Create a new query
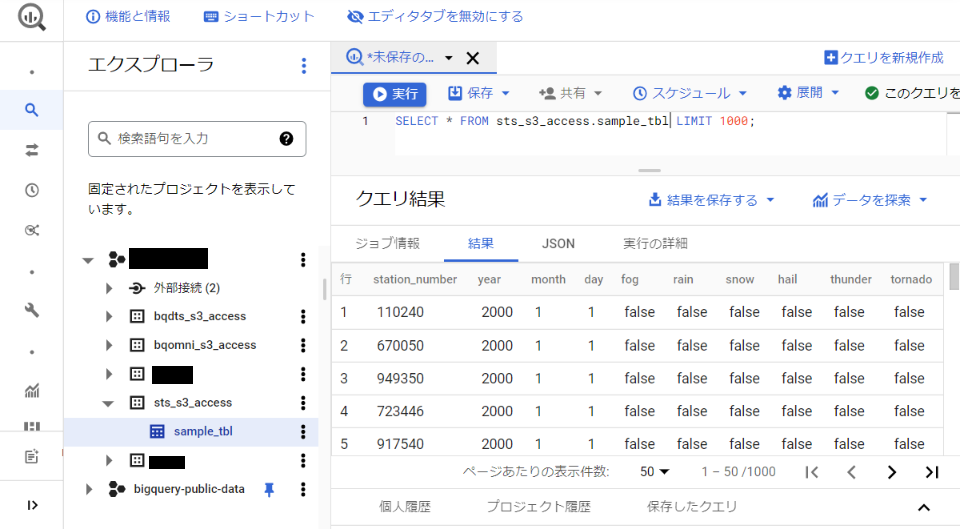Screen dimensions: 960x529 pos(883,58)
